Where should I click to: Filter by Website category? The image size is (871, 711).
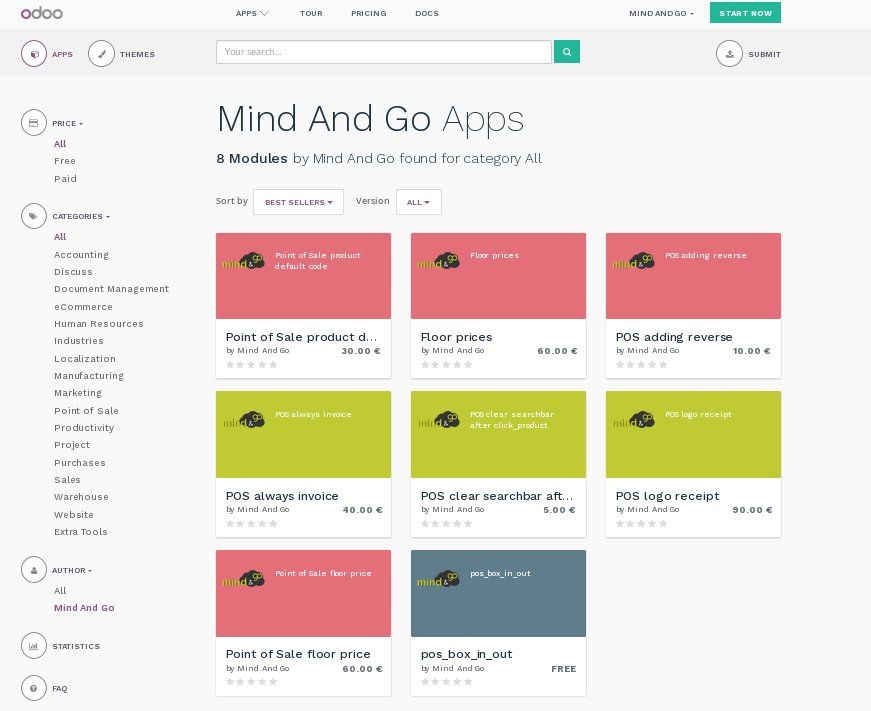[74, 515]
